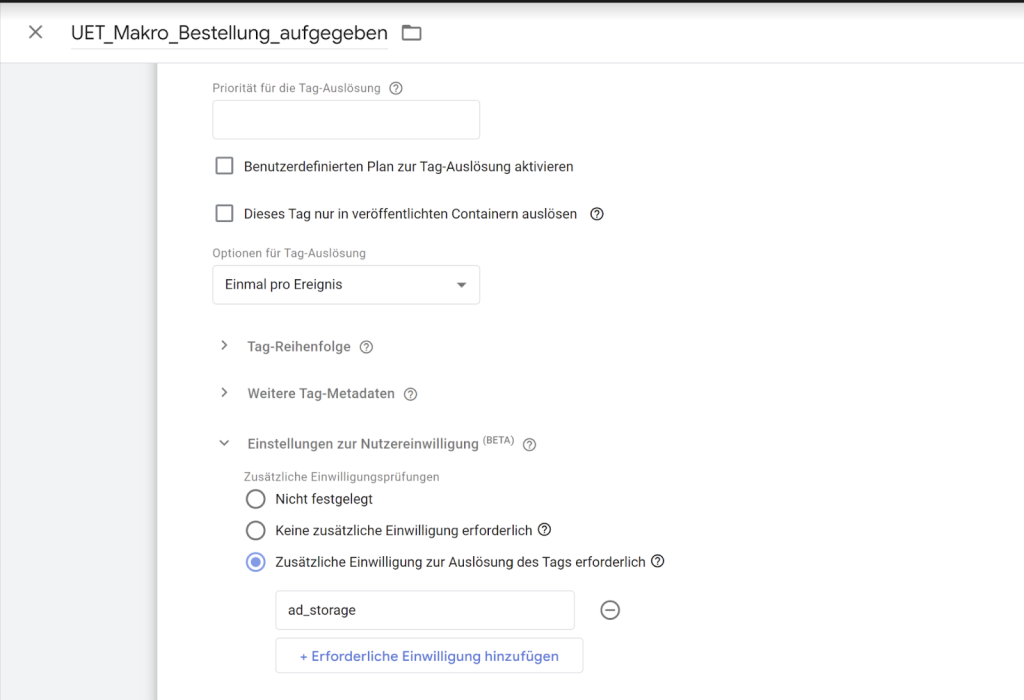Image resolution: width=1024 pixels, height=700 pixels.
Task: Click the Tag-Reihenfolge heading text
Action: tap(298, 347)
